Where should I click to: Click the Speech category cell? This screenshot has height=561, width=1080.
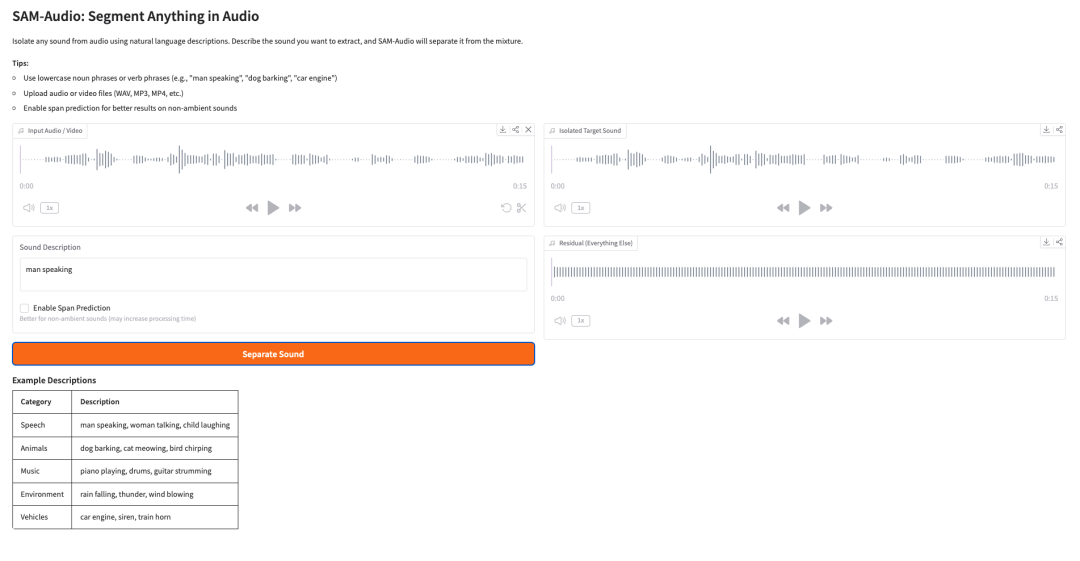pos(42,425)
